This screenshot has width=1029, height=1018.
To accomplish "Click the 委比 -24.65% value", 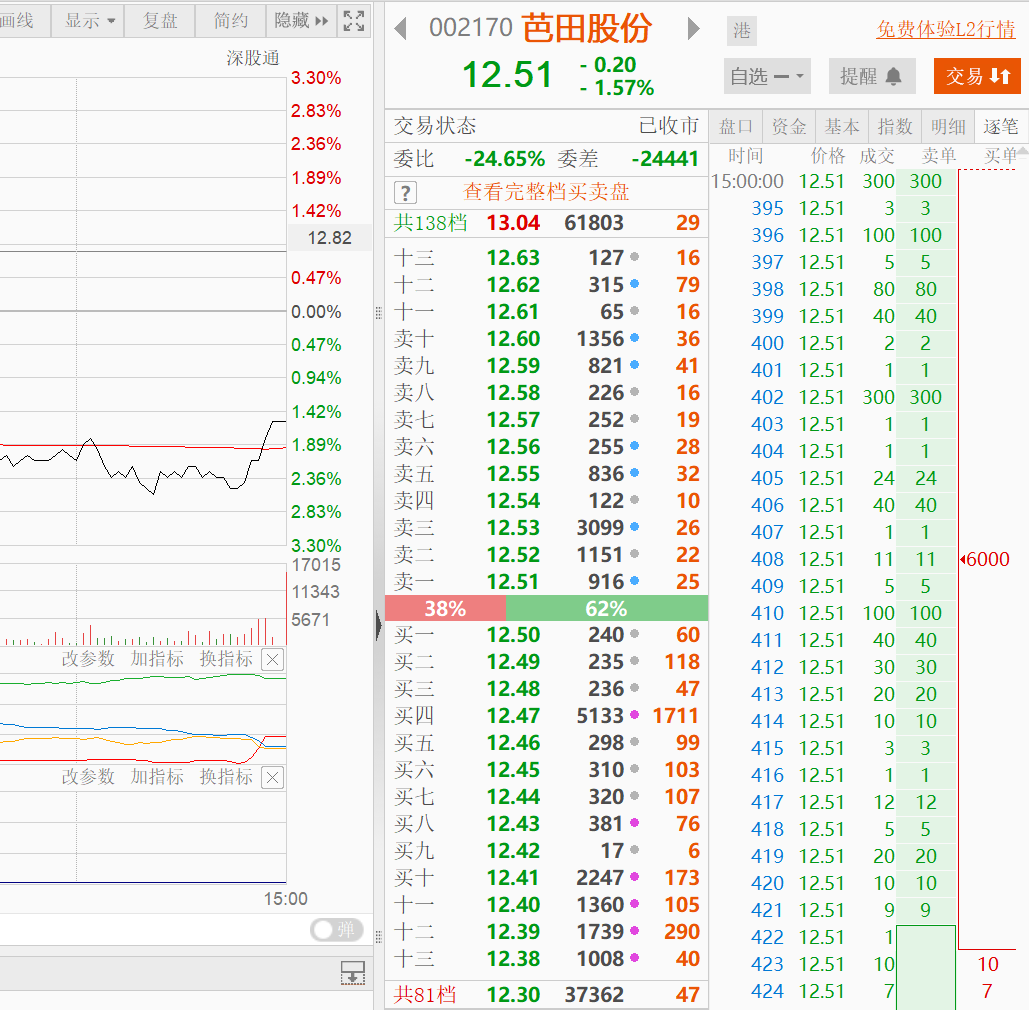I will [504, 159].
